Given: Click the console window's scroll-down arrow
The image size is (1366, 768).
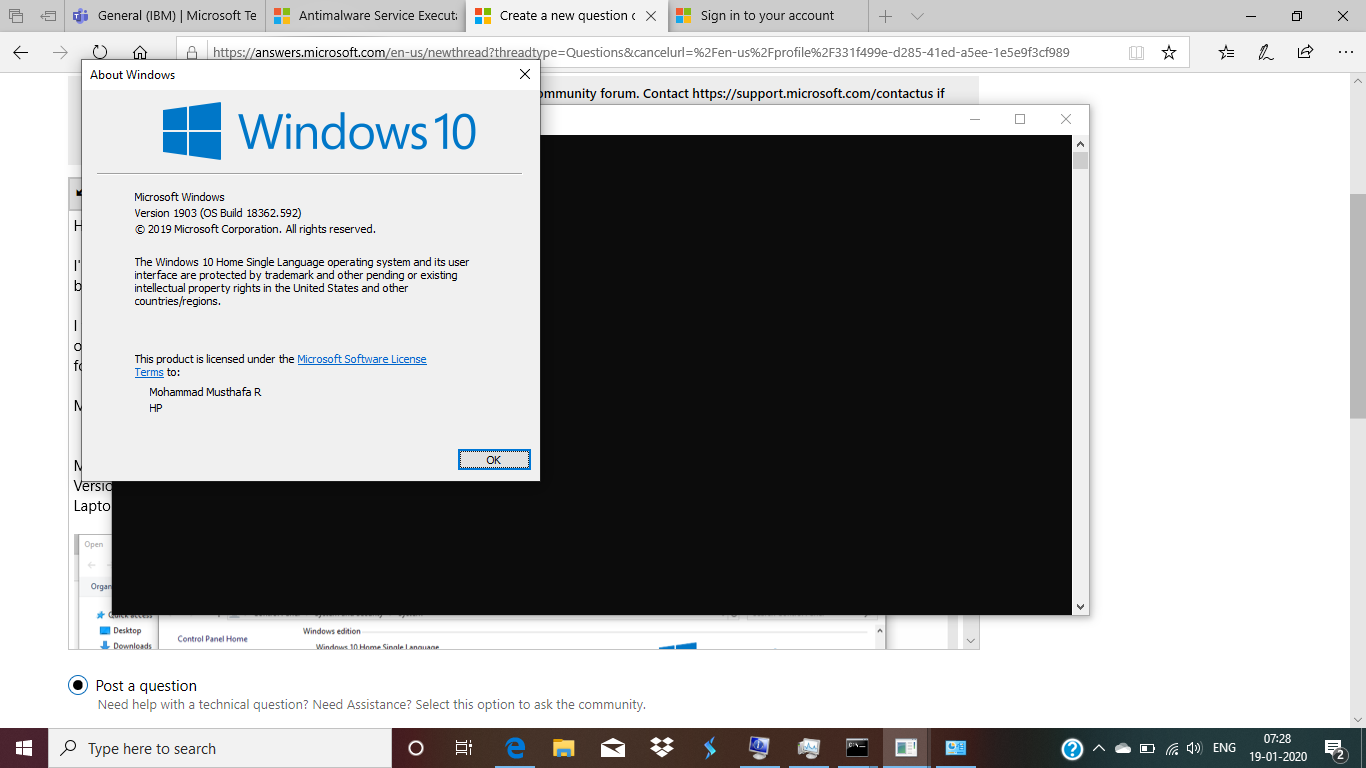Looking at the screenshot, I should tap(1080, 607).
